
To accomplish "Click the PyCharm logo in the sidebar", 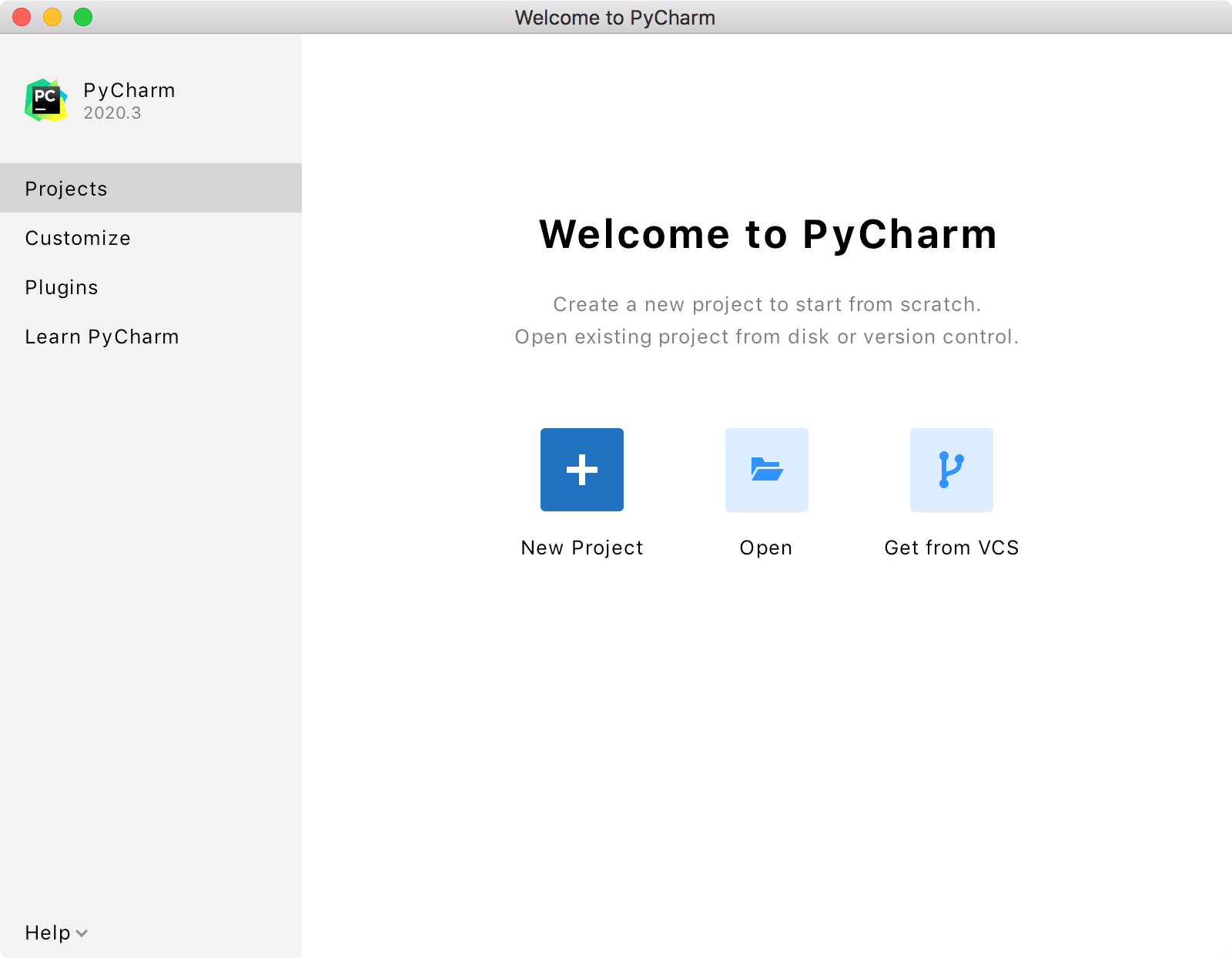I will (46, 100).
